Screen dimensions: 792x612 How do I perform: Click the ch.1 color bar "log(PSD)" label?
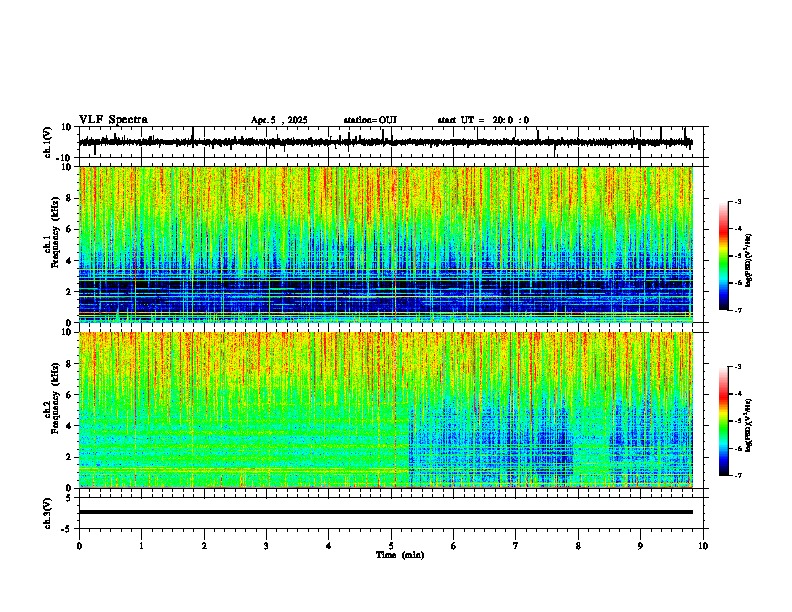pos(748,261)
